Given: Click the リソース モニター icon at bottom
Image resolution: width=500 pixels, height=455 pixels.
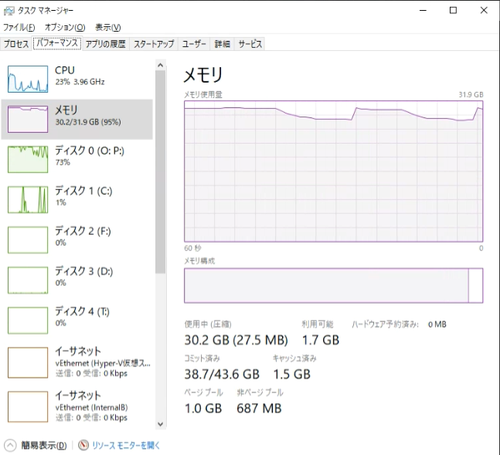Looking at the screenshot, I should pos(83,445).
